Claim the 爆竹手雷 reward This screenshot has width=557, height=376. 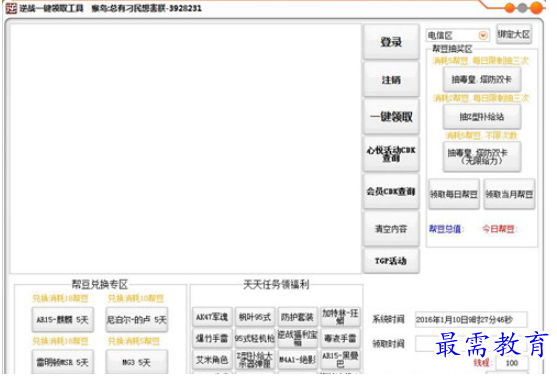point(212,338)
